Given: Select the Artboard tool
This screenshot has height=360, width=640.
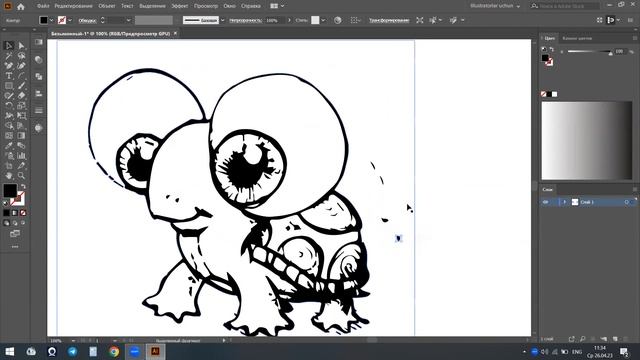Looking at the screenshot, I should click(9, 166).
